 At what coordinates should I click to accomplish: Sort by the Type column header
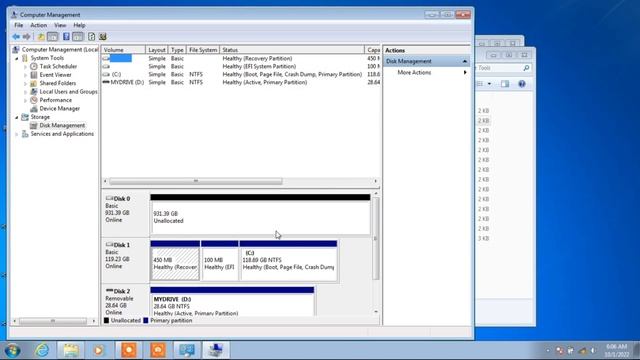[x=177, y=50]
